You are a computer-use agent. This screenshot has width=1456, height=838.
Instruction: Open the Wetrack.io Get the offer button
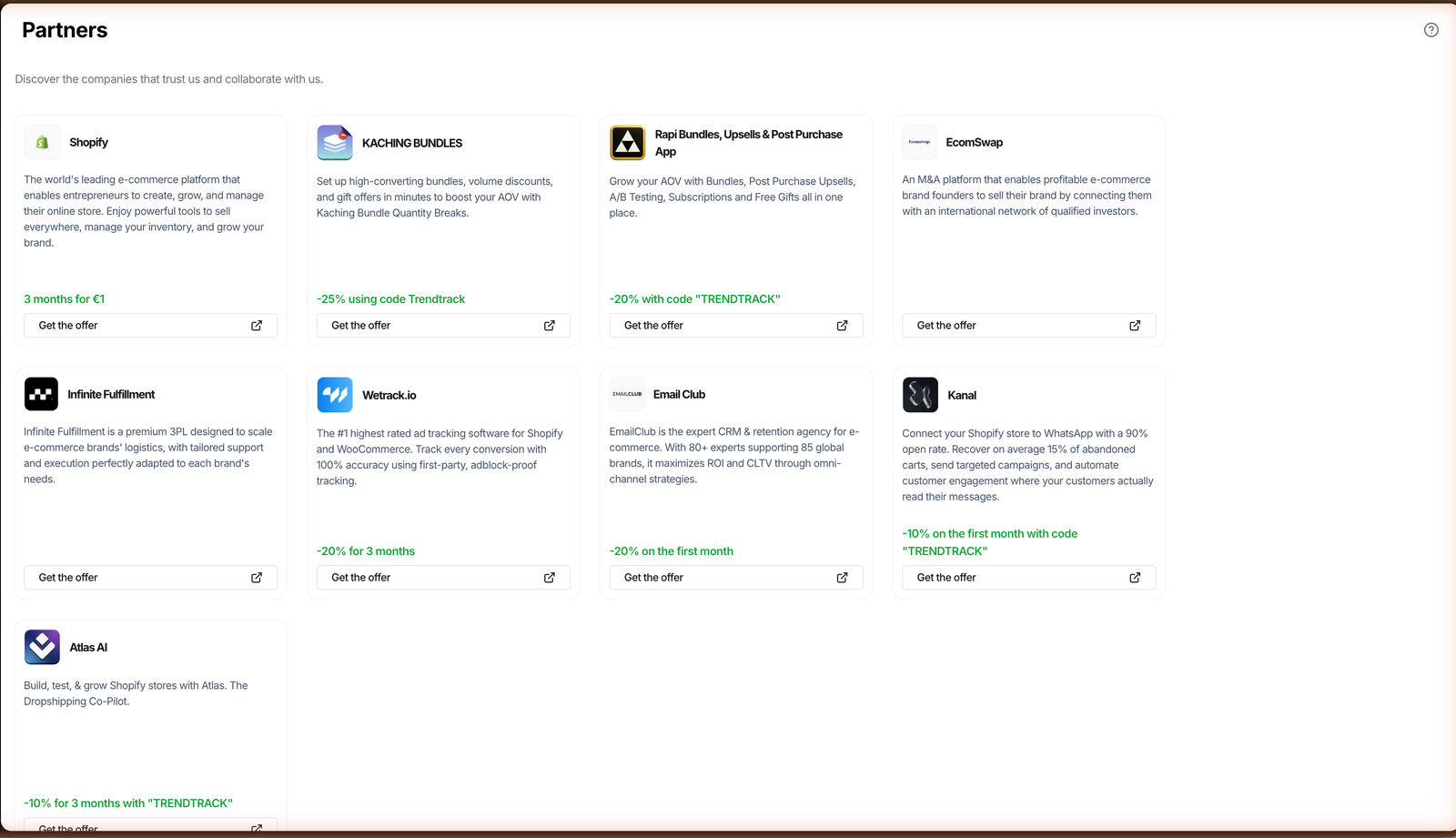(443, 578)
